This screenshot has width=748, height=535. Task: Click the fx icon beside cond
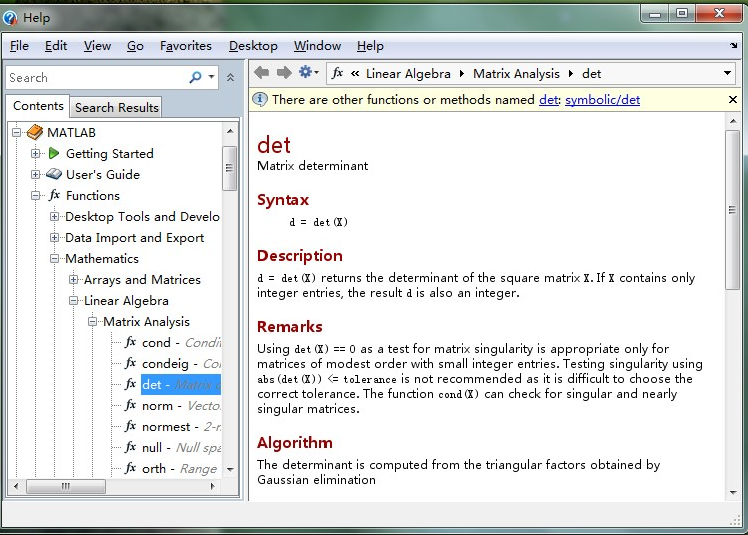click(131, 342)
